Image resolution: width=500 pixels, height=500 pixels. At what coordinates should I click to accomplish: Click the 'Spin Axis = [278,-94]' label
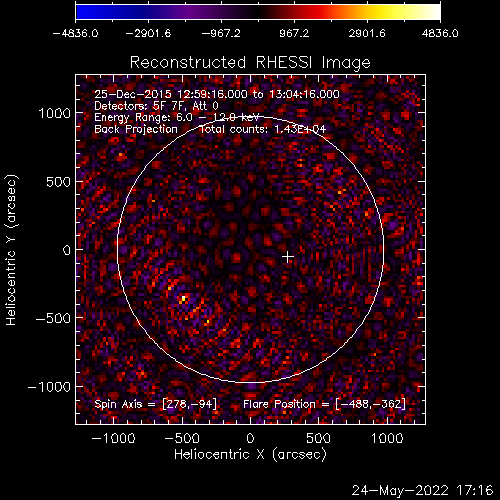156,404
